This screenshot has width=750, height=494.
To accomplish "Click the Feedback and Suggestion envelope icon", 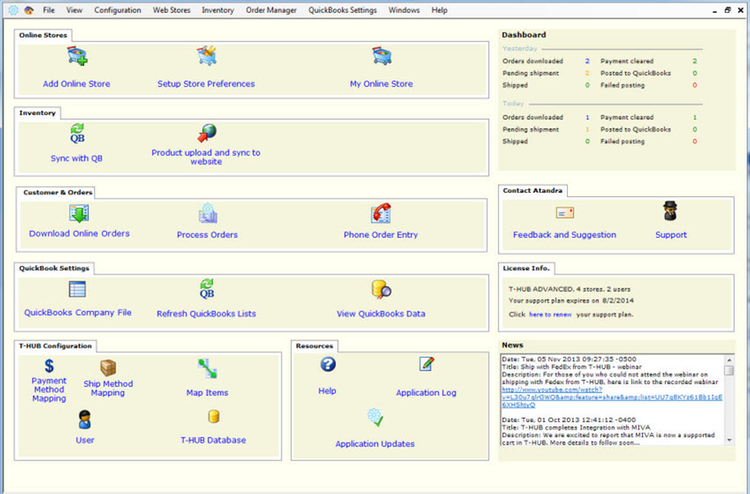I will [x=565, y=213].
